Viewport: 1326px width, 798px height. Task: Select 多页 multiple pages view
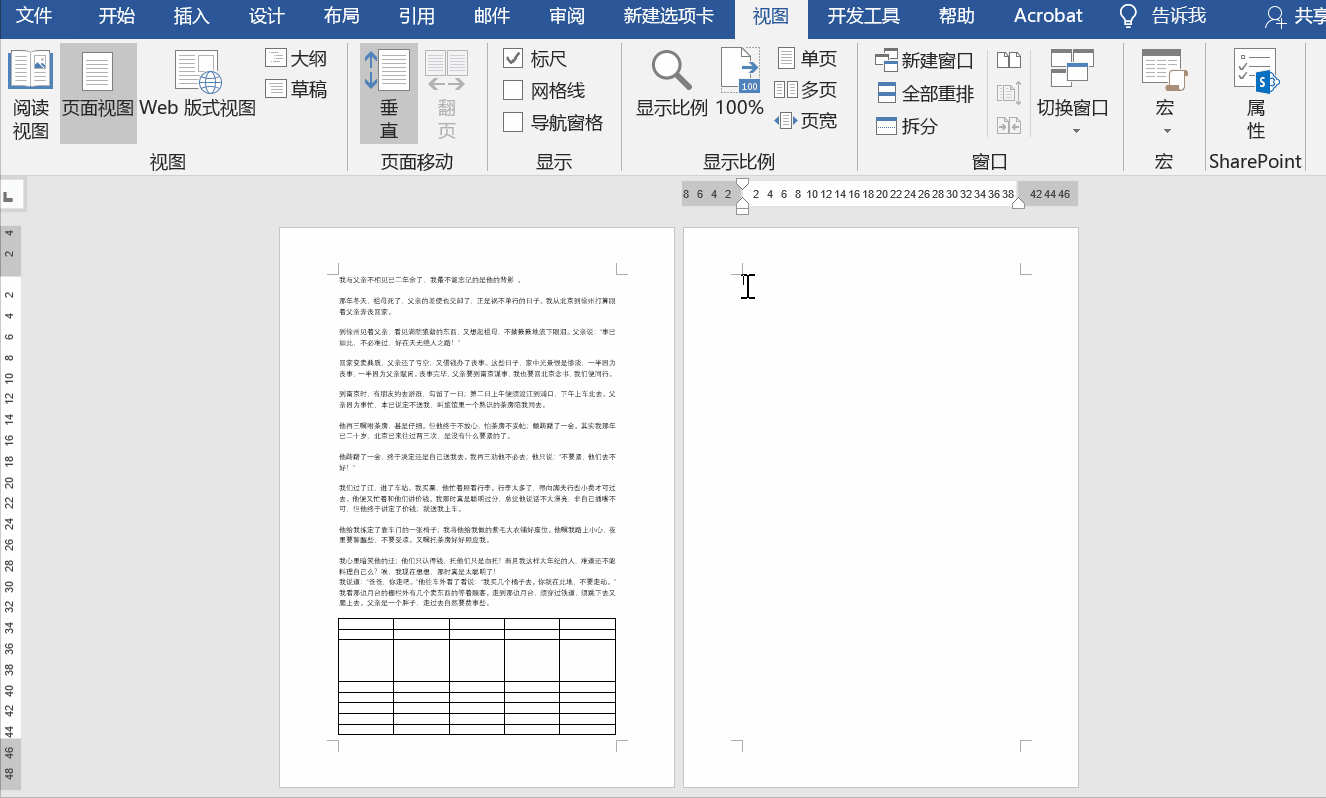(x=805, y=88)
